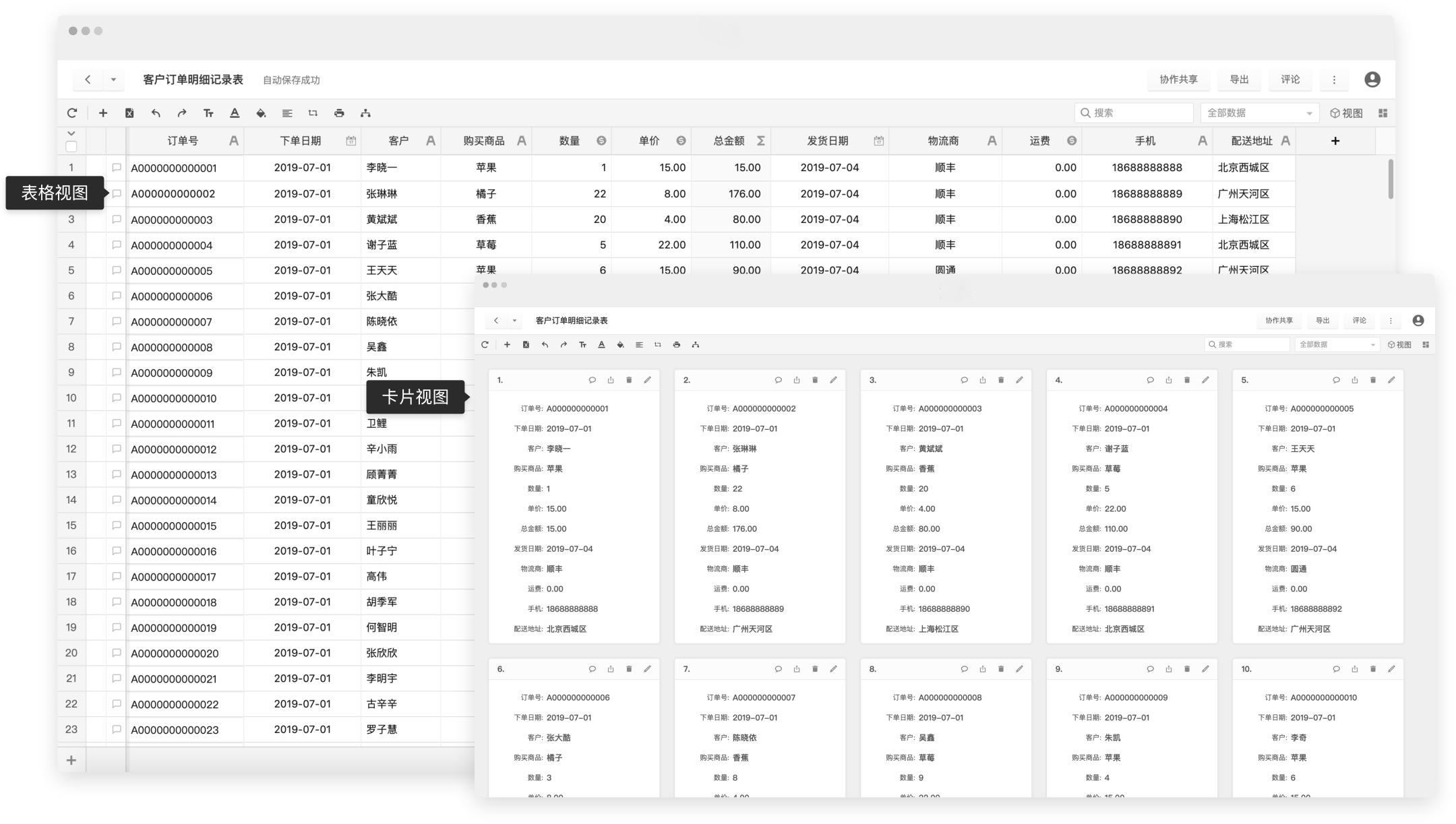Click 订单号 column header
Screen dimensions: 1456x824
click(185, 141)
